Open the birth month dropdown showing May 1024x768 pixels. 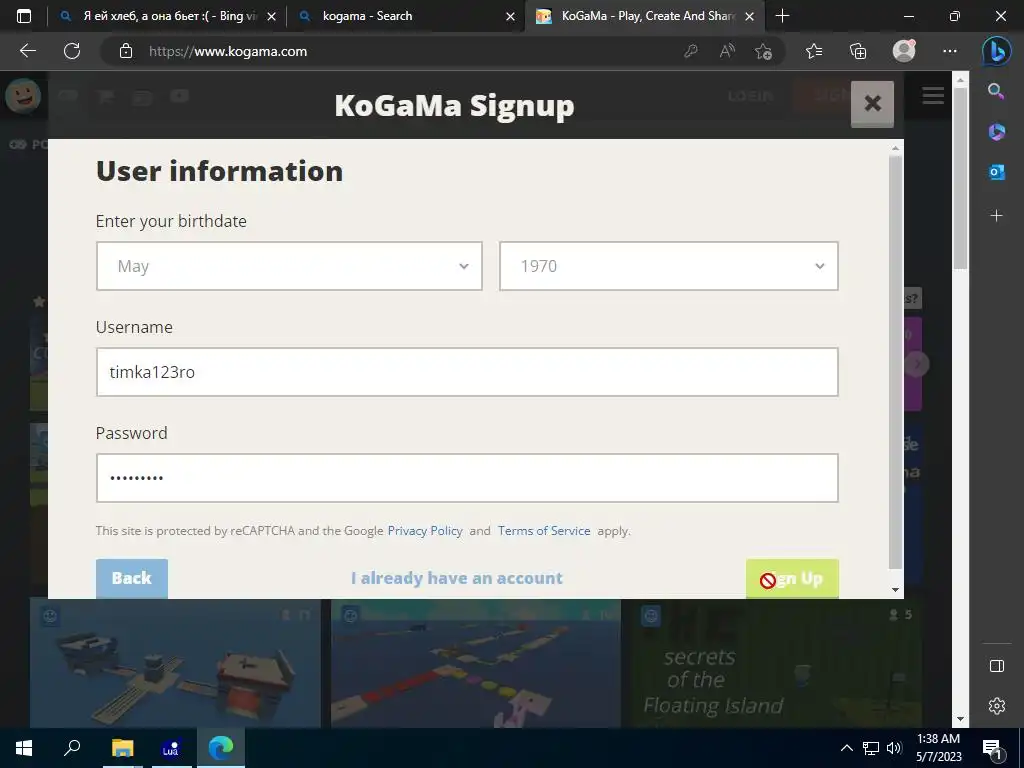(x=289, y=266)
